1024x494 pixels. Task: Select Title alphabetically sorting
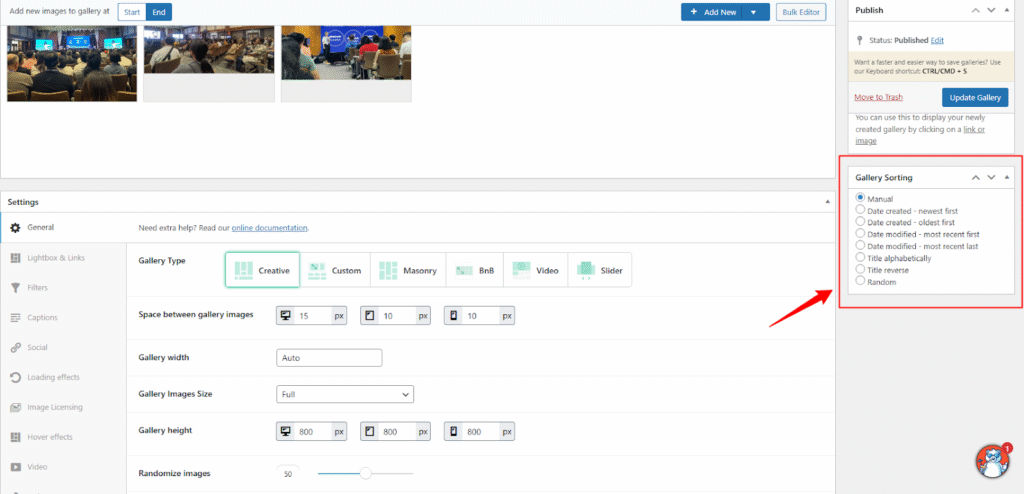coord(860,257)
